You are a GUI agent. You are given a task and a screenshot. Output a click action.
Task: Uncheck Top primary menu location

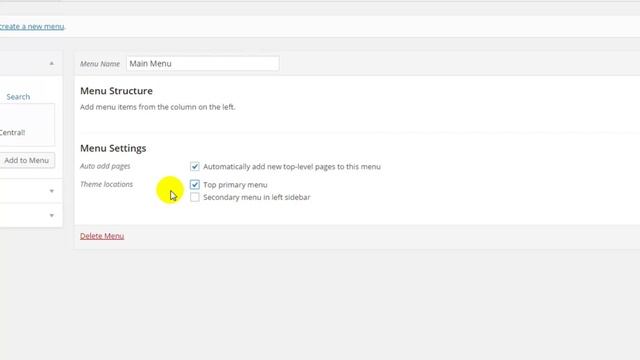195,184
